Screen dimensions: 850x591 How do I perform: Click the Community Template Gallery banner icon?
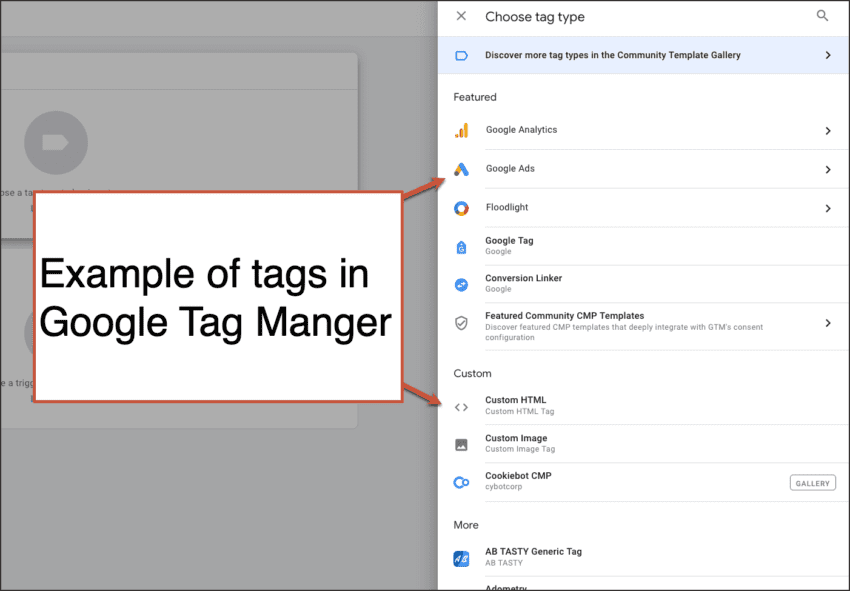tap(461, 55)
